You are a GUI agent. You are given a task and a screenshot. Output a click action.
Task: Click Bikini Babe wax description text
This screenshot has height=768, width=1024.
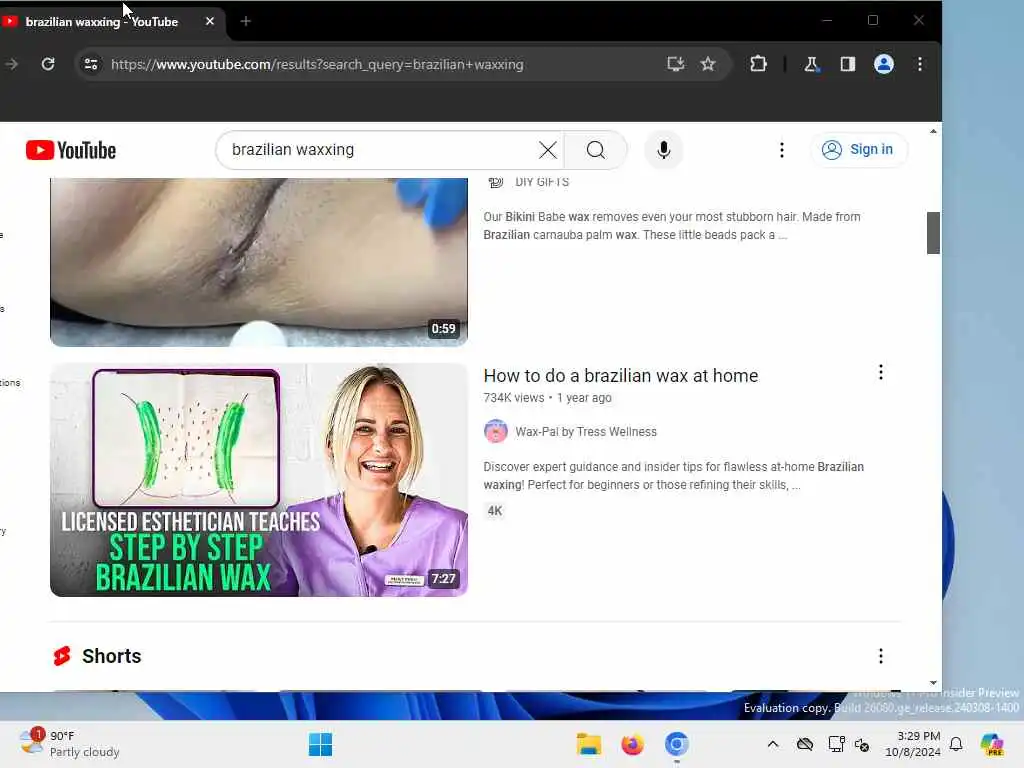[671, 226]
